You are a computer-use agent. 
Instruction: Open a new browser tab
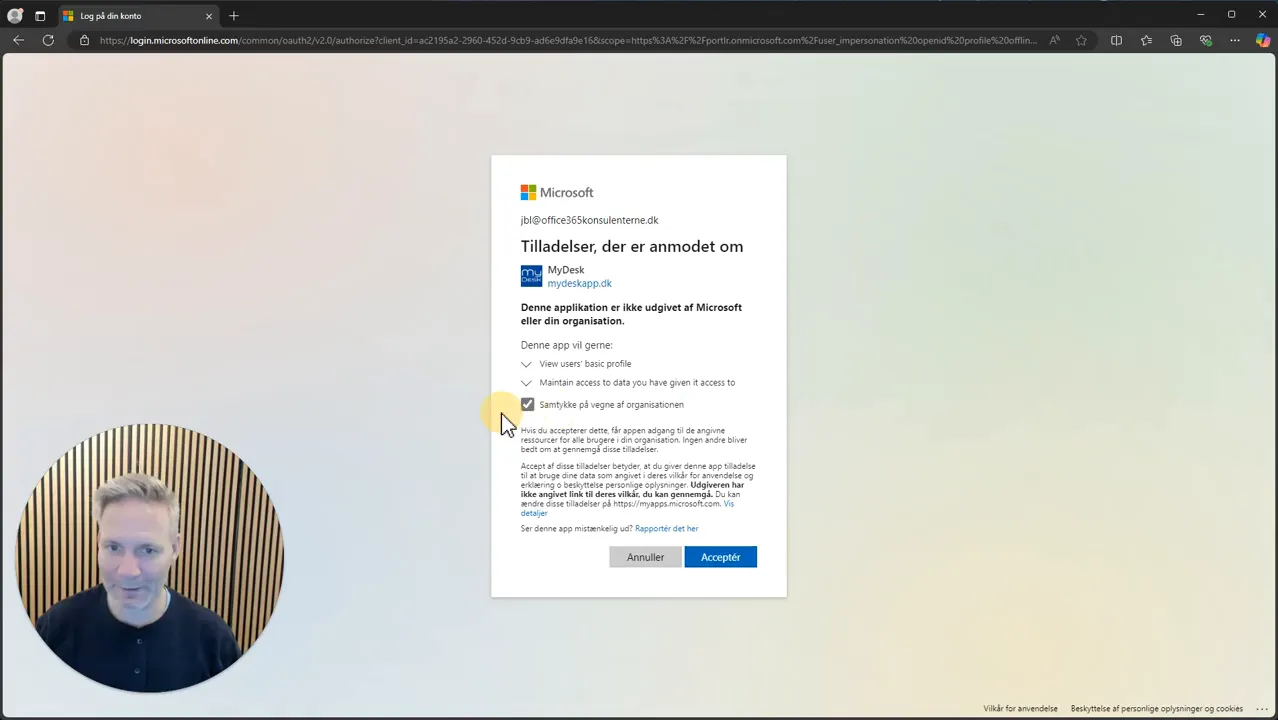(234, 16)
